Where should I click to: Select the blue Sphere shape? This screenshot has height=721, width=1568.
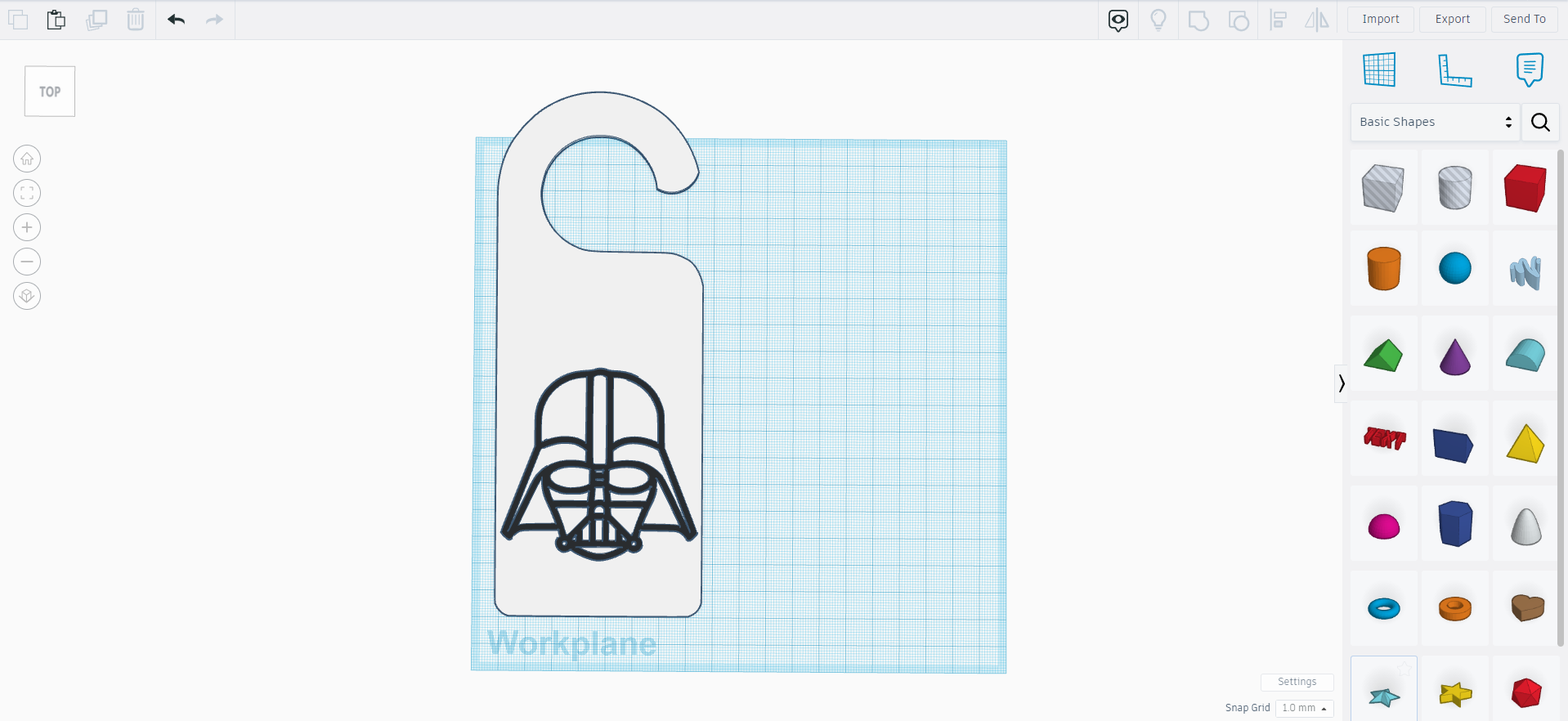click(1454, 268)
